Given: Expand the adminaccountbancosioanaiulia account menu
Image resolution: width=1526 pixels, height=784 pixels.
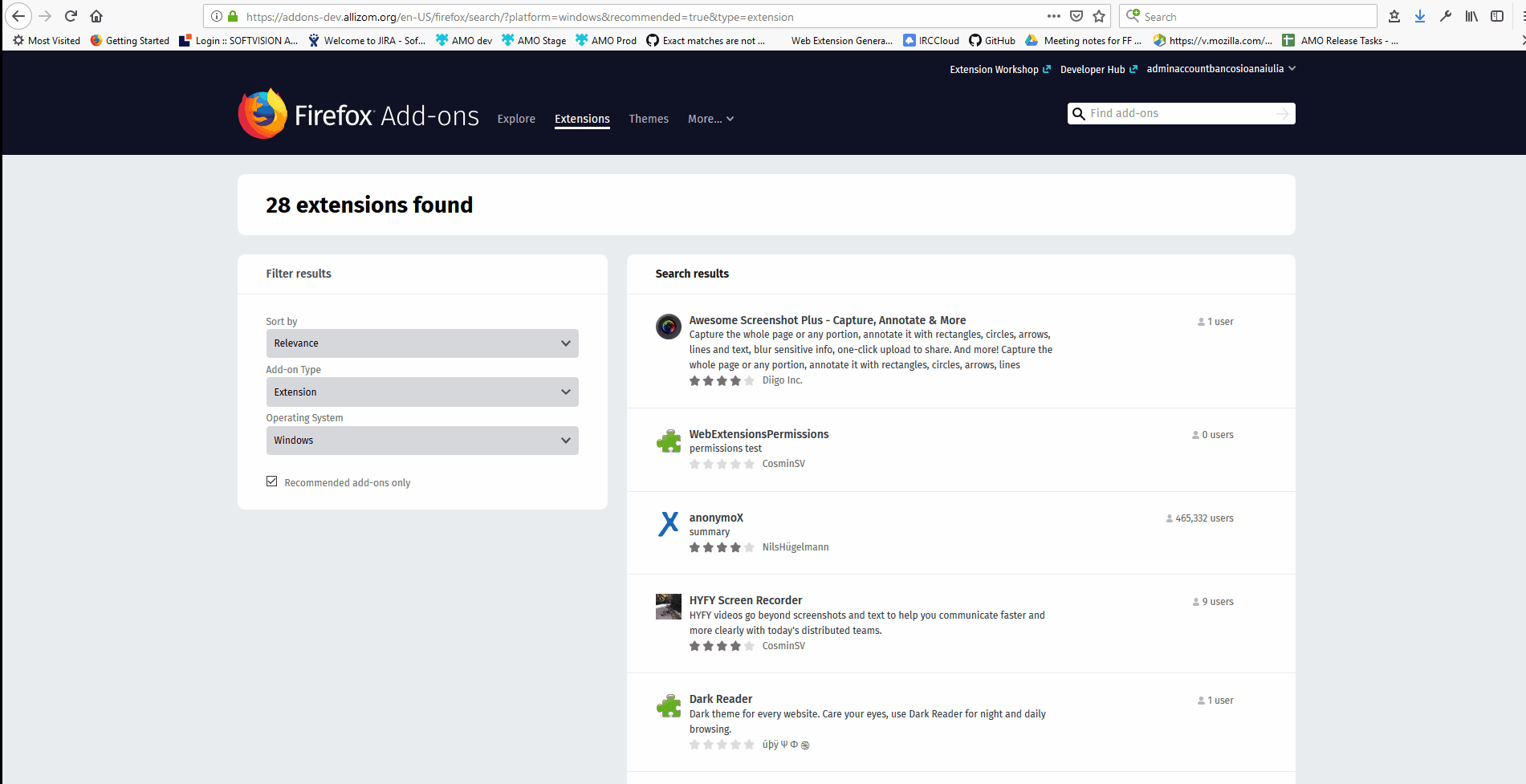Looking at the screenshot, I should (1221, 69).
